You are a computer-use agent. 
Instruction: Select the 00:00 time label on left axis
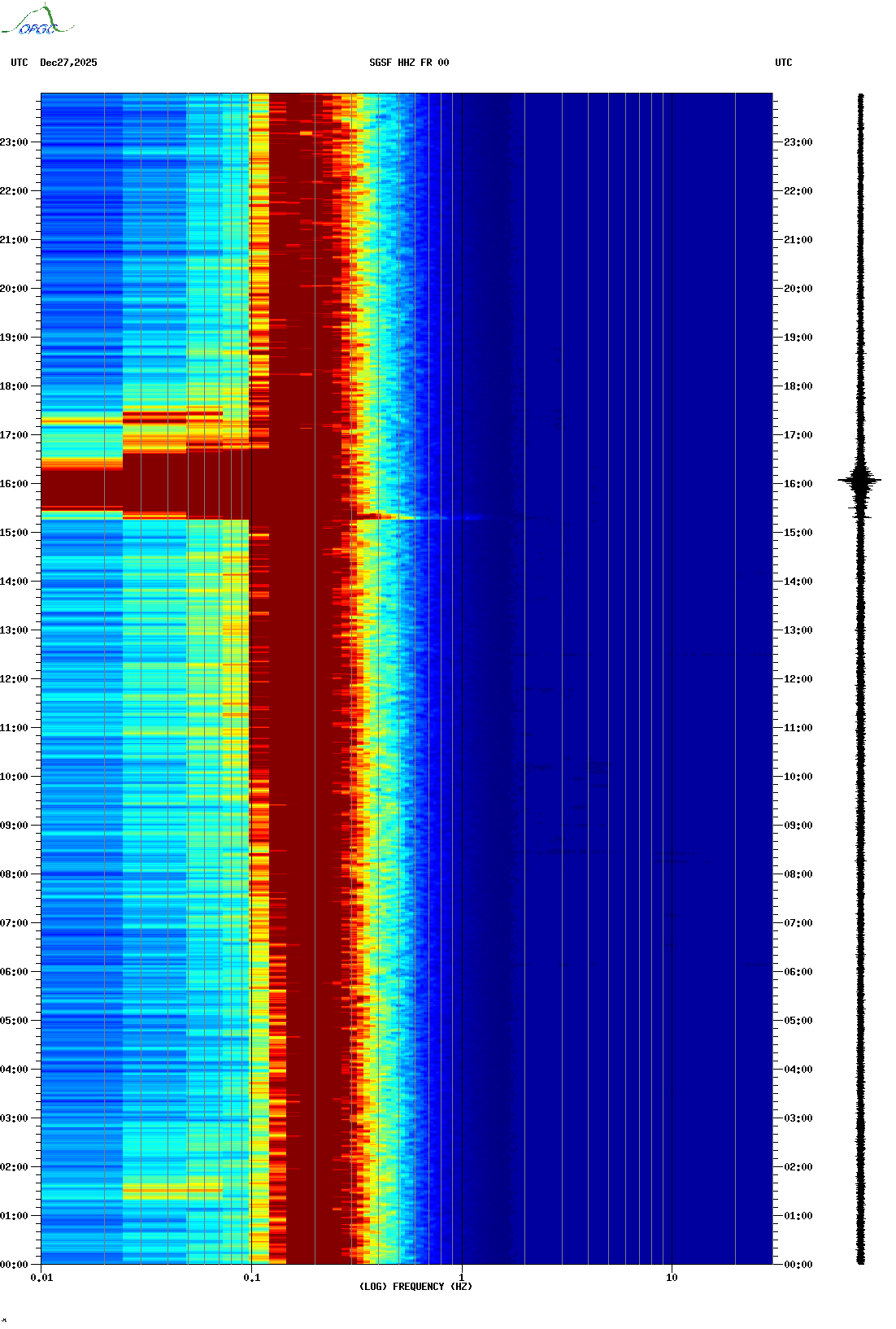coord(14,1265)
